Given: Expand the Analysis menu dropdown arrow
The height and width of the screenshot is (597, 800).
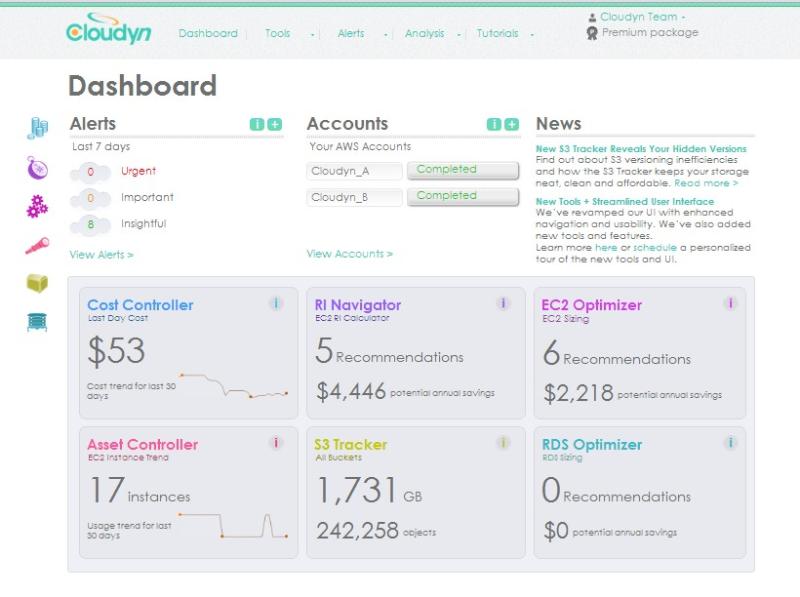Looking at the screenshot, I should [x=459, y=35].
